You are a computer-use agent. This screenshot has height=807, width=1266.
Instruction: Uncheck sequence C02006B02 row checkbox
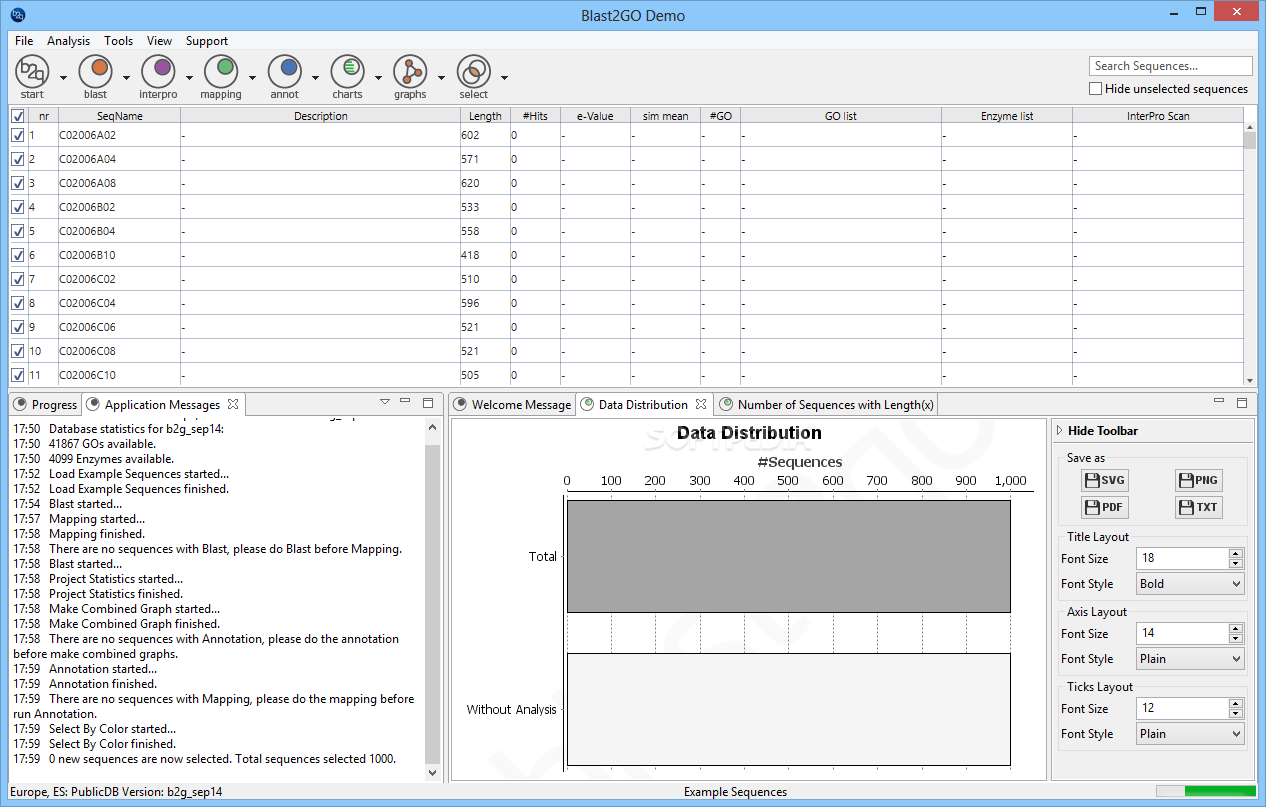pos(18,207)
